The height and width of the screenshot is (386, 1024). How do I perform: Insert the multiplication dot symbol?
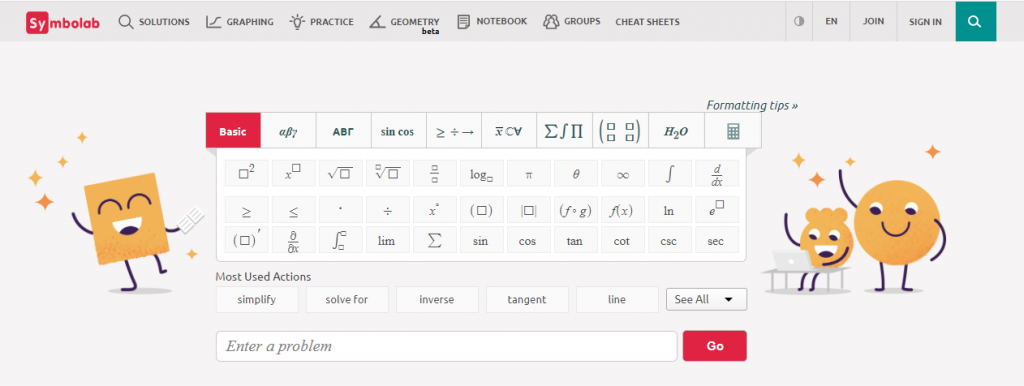340,210
